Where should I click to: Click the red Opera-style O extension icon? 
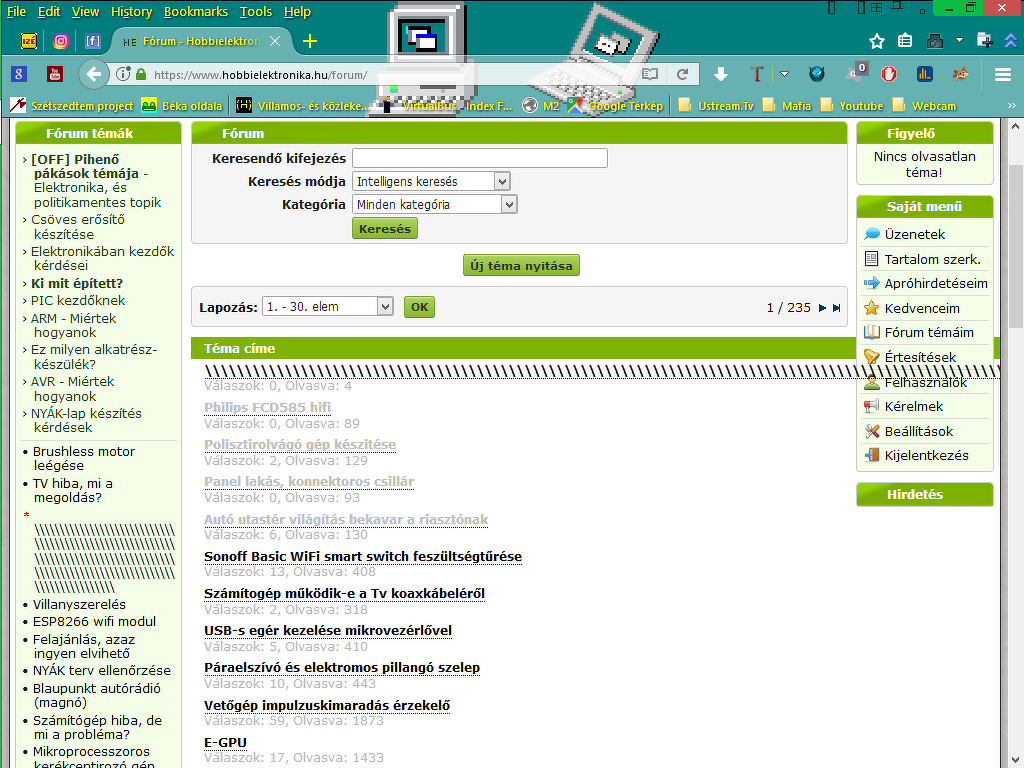(x=889, y=74)
